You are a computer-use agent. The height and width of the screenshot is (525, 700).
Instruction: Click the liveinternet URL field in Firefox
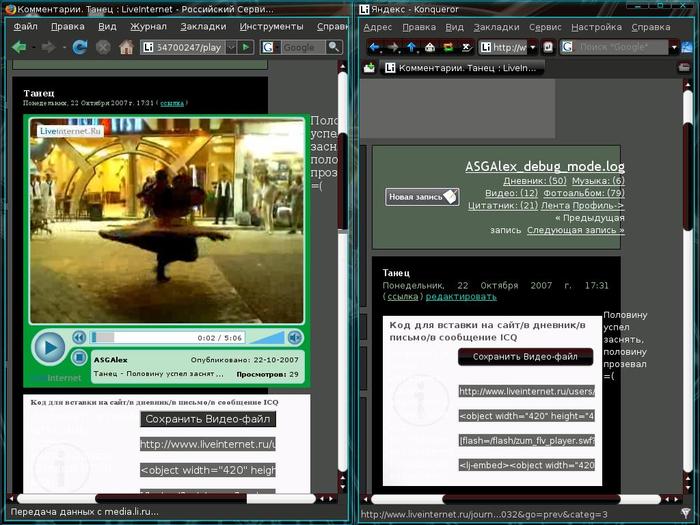pyautogui.click(x=208, y=444)
